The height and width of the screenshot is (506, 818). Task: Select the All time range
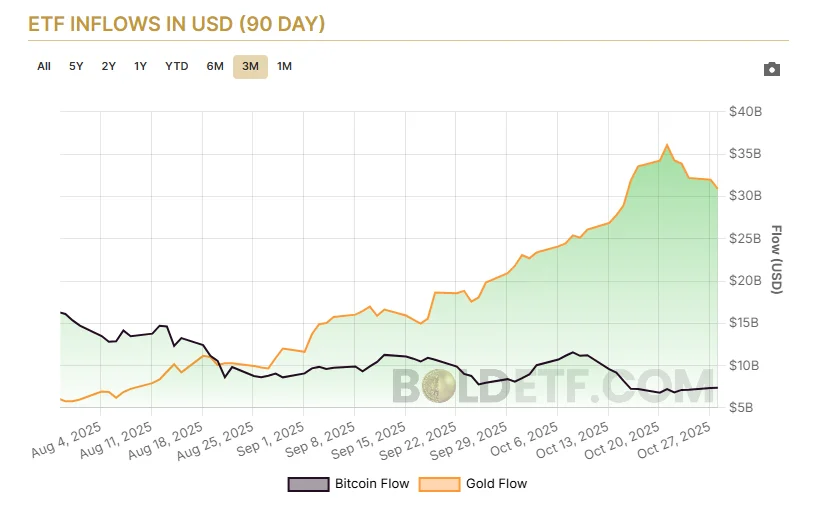click(x=44, y=67)
